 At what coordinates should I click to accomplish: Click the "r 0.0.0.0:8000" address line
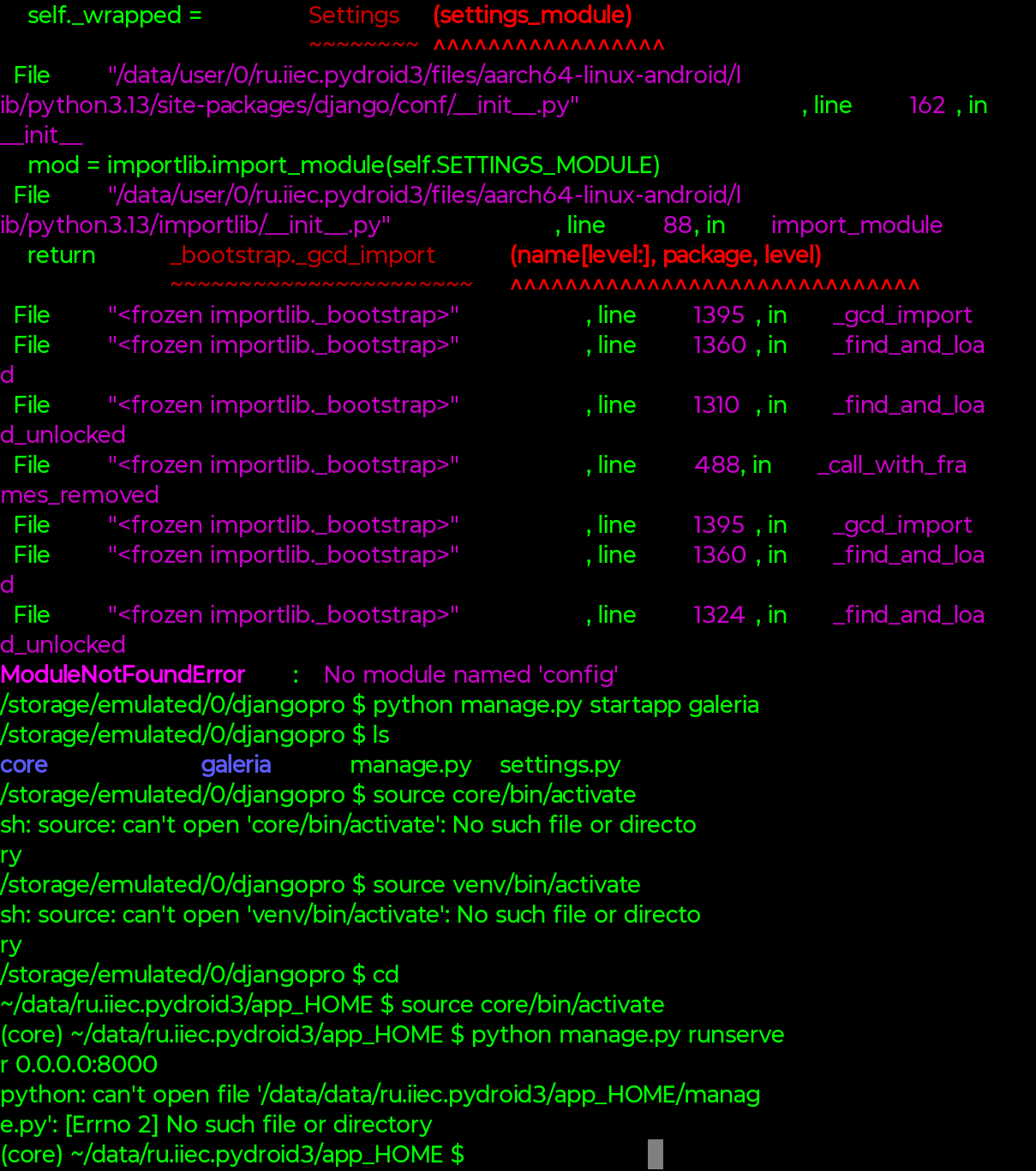(x=79, y=1065)
